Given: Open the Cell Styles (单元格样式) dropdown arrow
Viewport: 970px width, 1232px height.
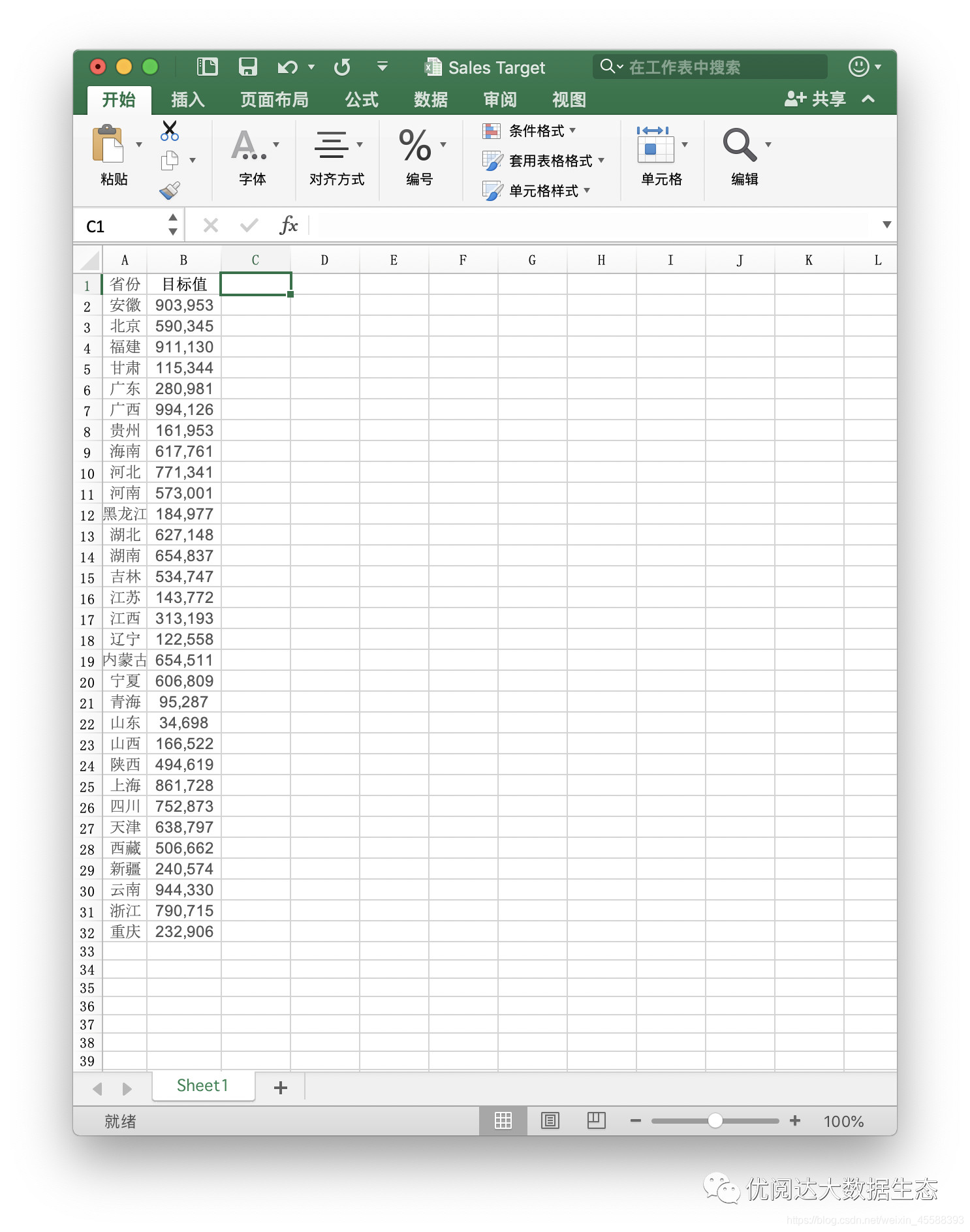Looking at the screenshot, I should [x=587, y=190].
